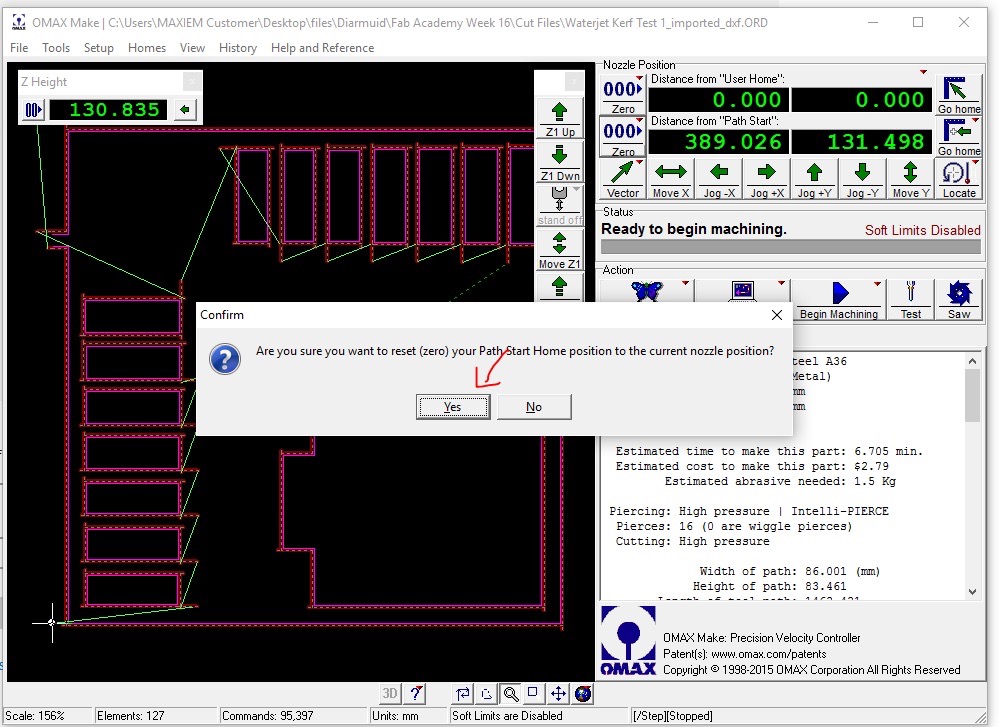Viewport: 999px width, 727px height.
Task: Zero the Z Height counter
Action: [32, 110]
